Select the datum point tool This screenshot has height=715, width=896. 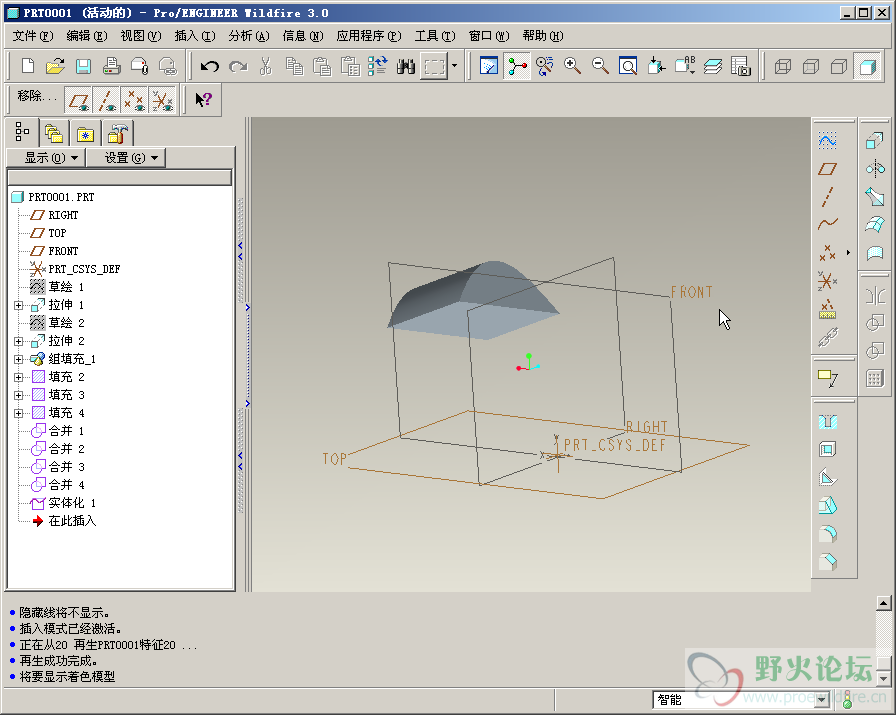(x=827, y=252)
